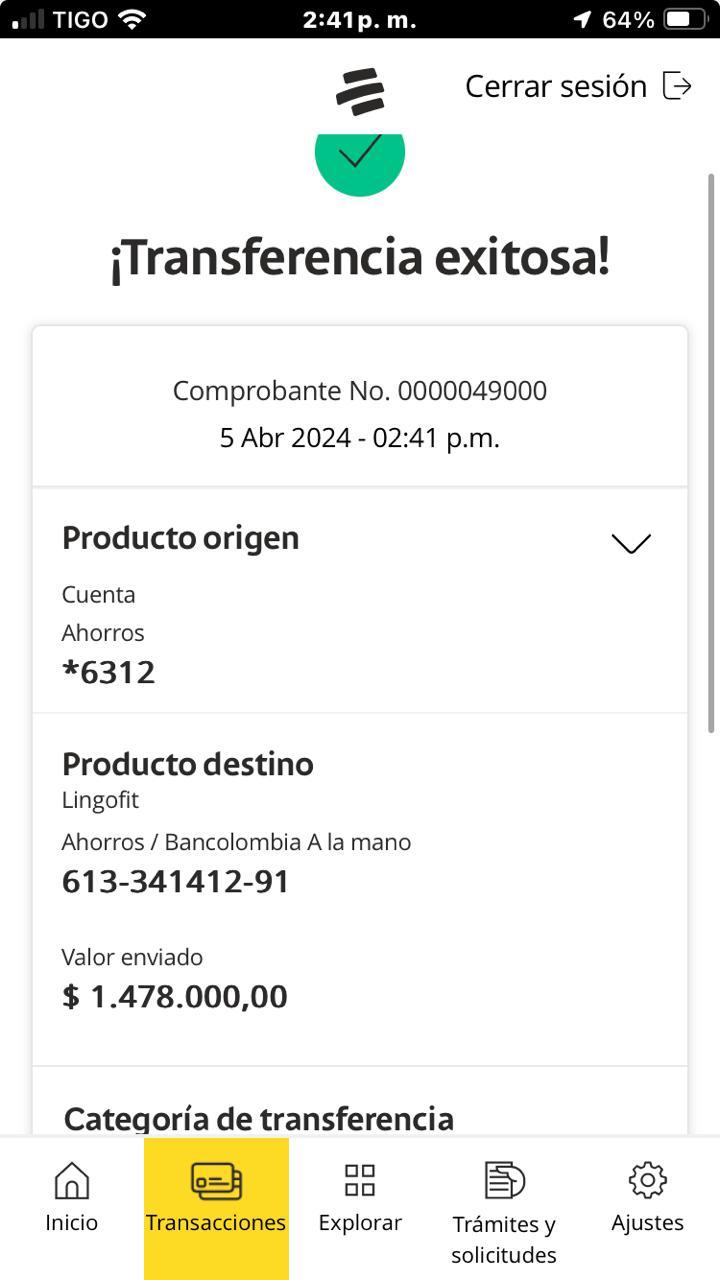Expand the Producto origen chevron
Viewport: 720px width, 1280px height.
(x=631, y=543)
